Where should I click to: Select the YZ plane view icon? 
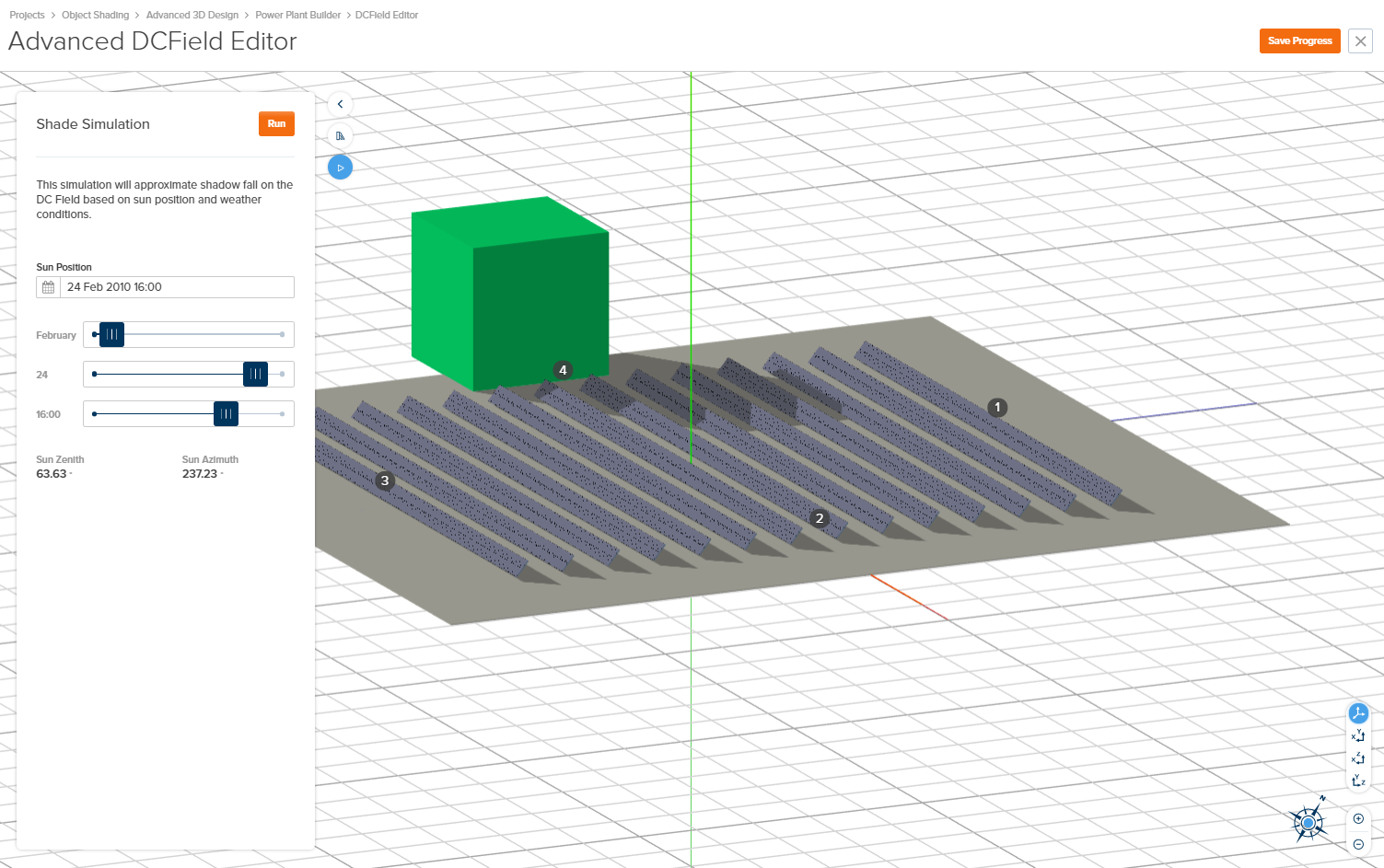click(1358, 781)
